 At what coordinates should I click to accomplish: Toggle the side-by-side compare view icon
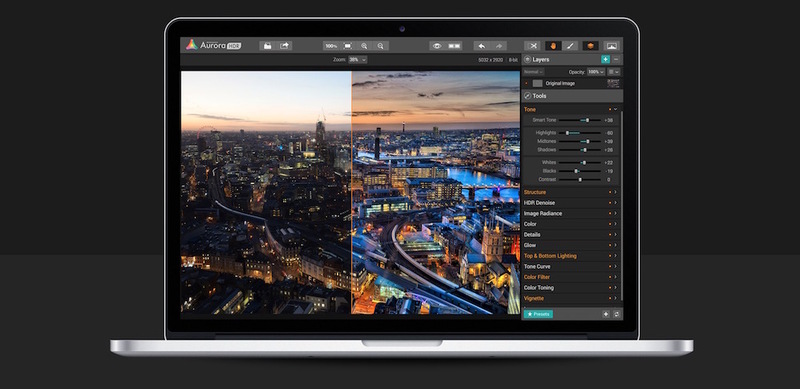[454, 46]
